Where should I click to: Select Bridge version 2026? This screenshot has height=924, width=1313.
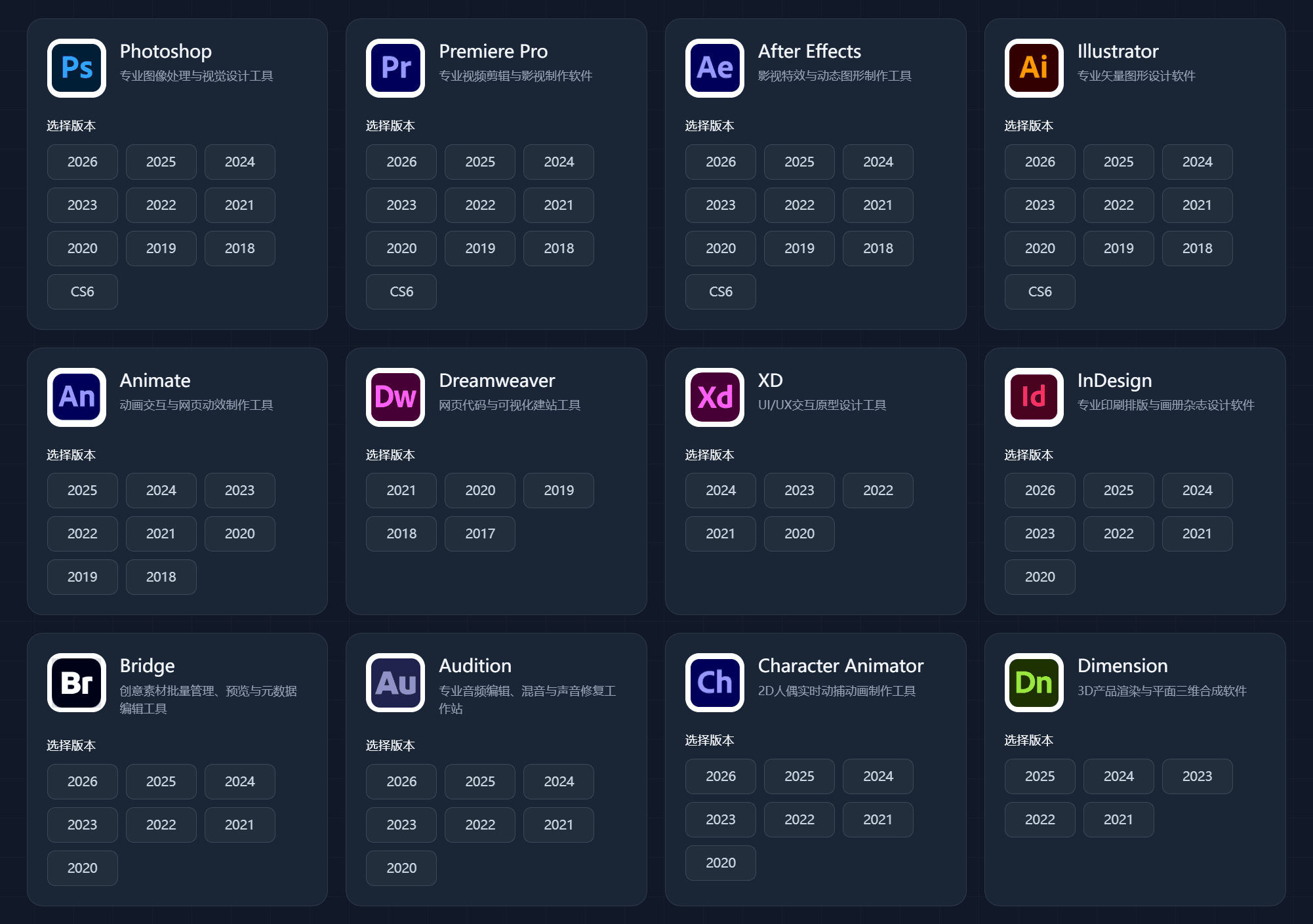coord(83,782)
